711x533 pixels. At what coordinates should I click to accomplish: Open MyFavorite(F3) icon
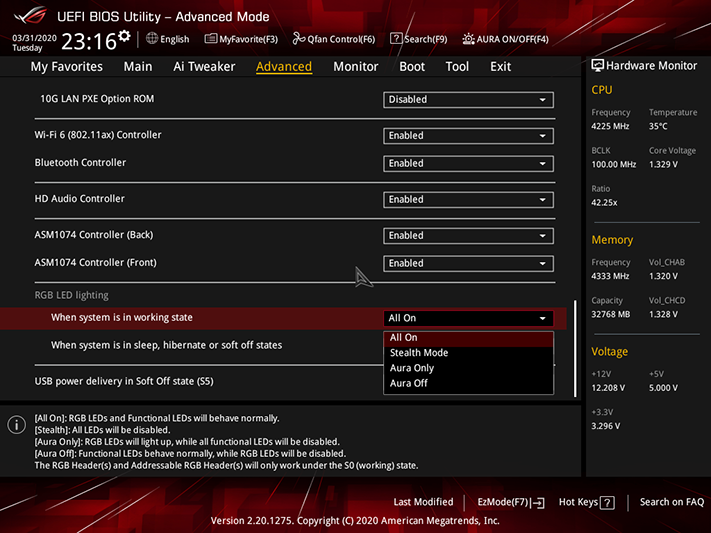coord(210,39)
